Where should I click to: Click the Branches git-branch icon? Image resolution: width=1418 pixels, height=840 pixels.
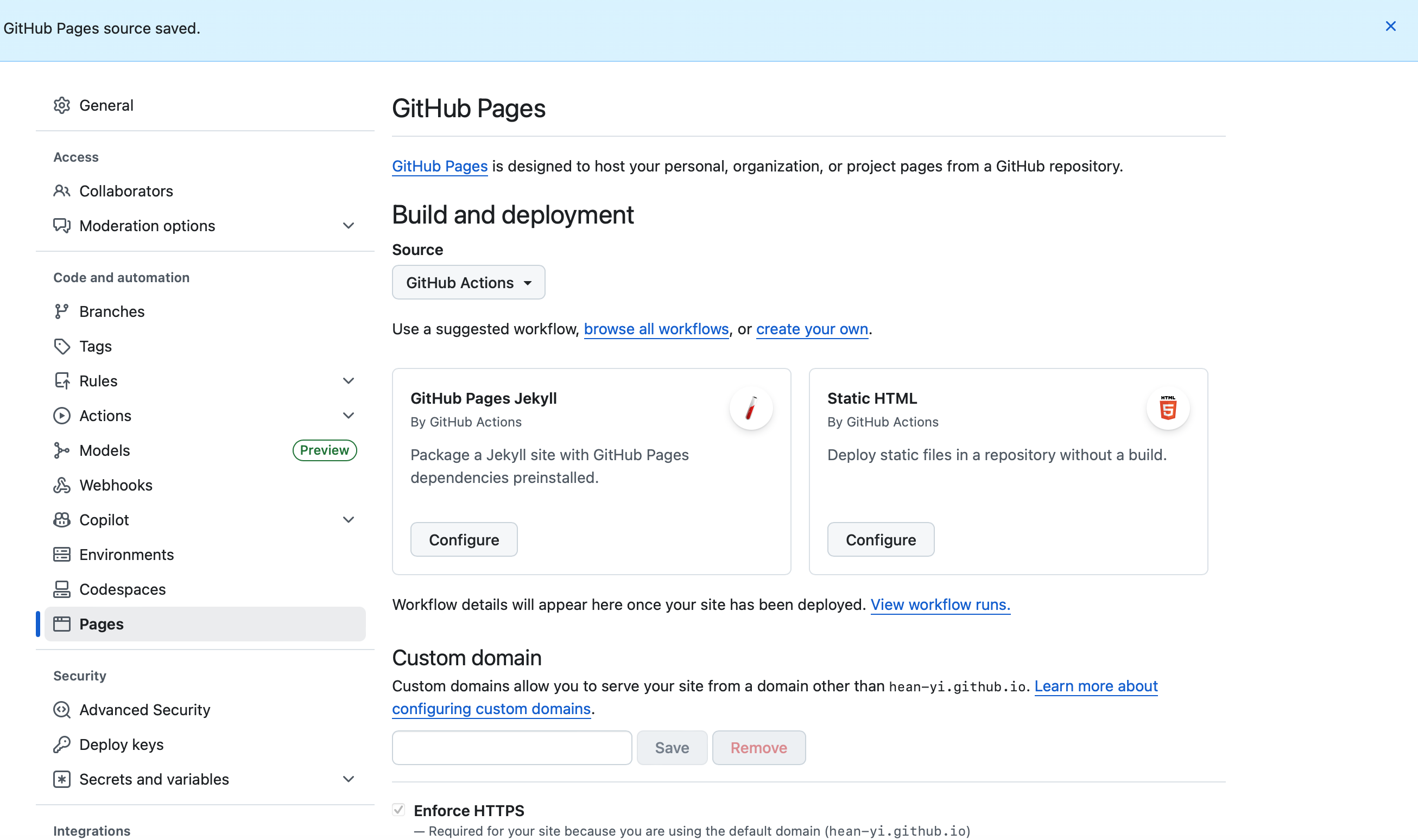(61, 311)
